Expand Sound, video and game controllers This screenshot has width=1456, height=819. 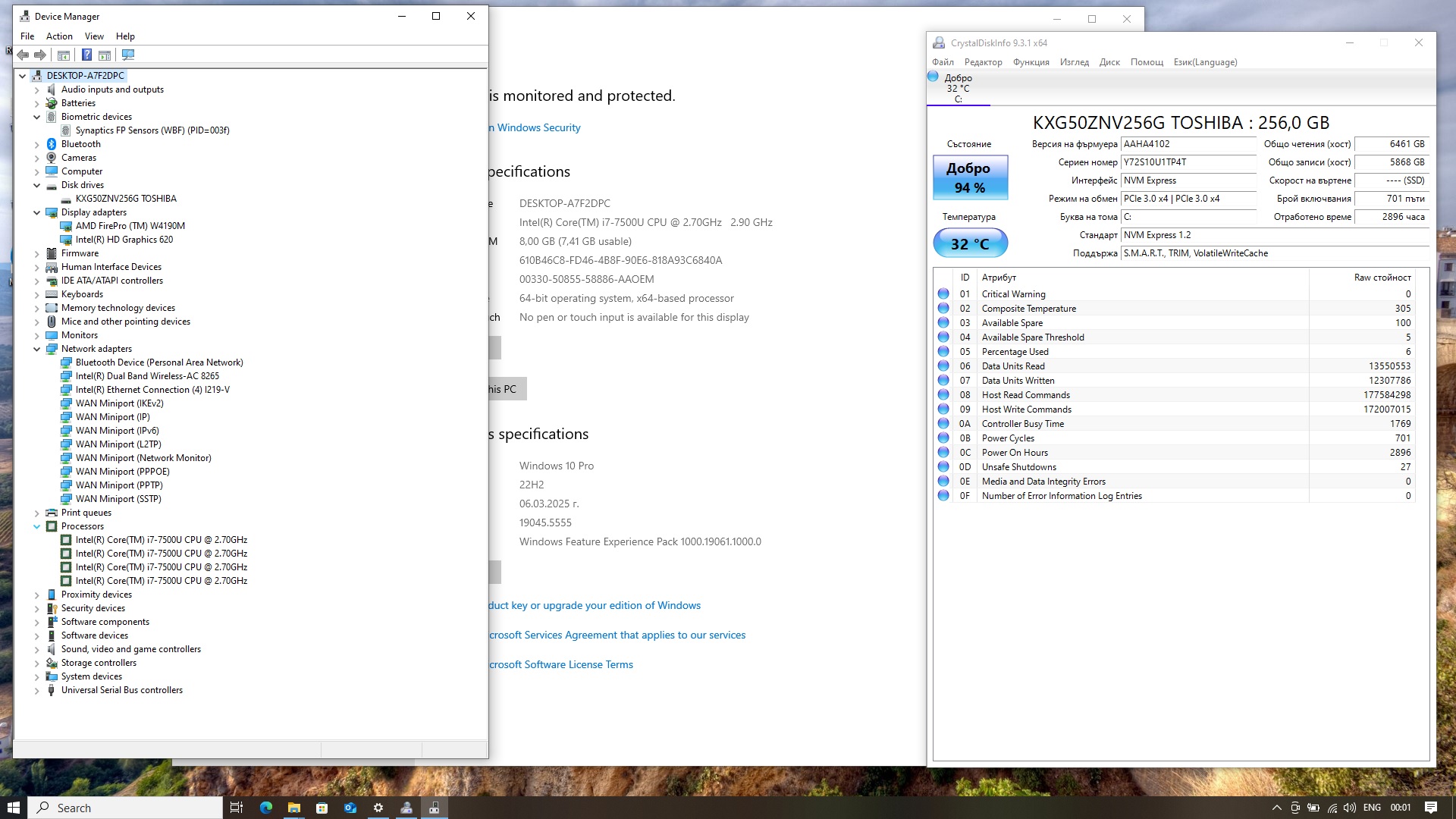click(x=36, y=649)
